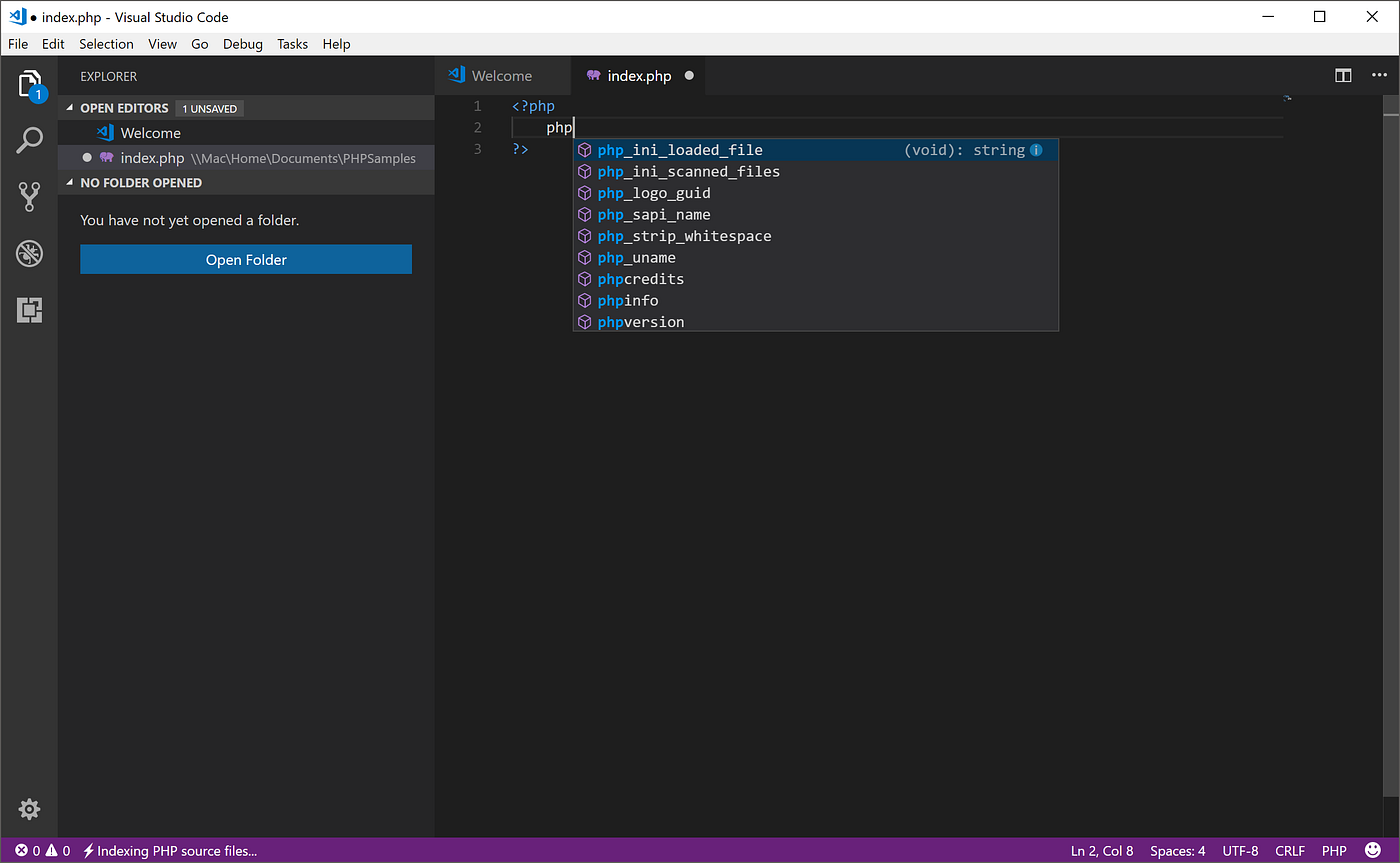The width and height of the screenshot is (1400, 863).
Task: Change indentation via Spaces: 4 indicator
Action: pyautogui.click(x=1177, y=850)
